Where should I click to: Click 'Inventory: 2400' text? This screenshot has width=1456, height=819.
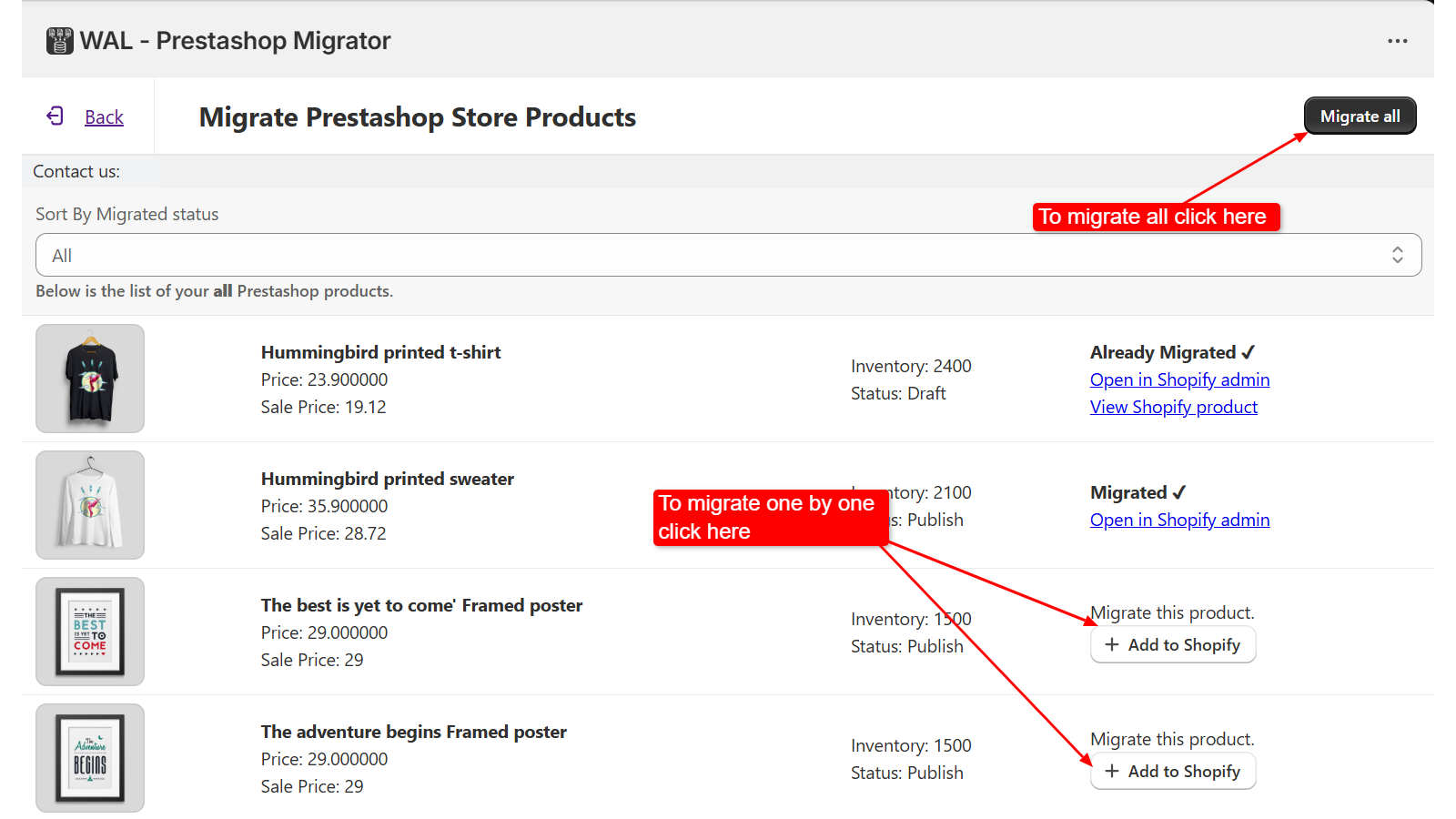tap(911, 366)
